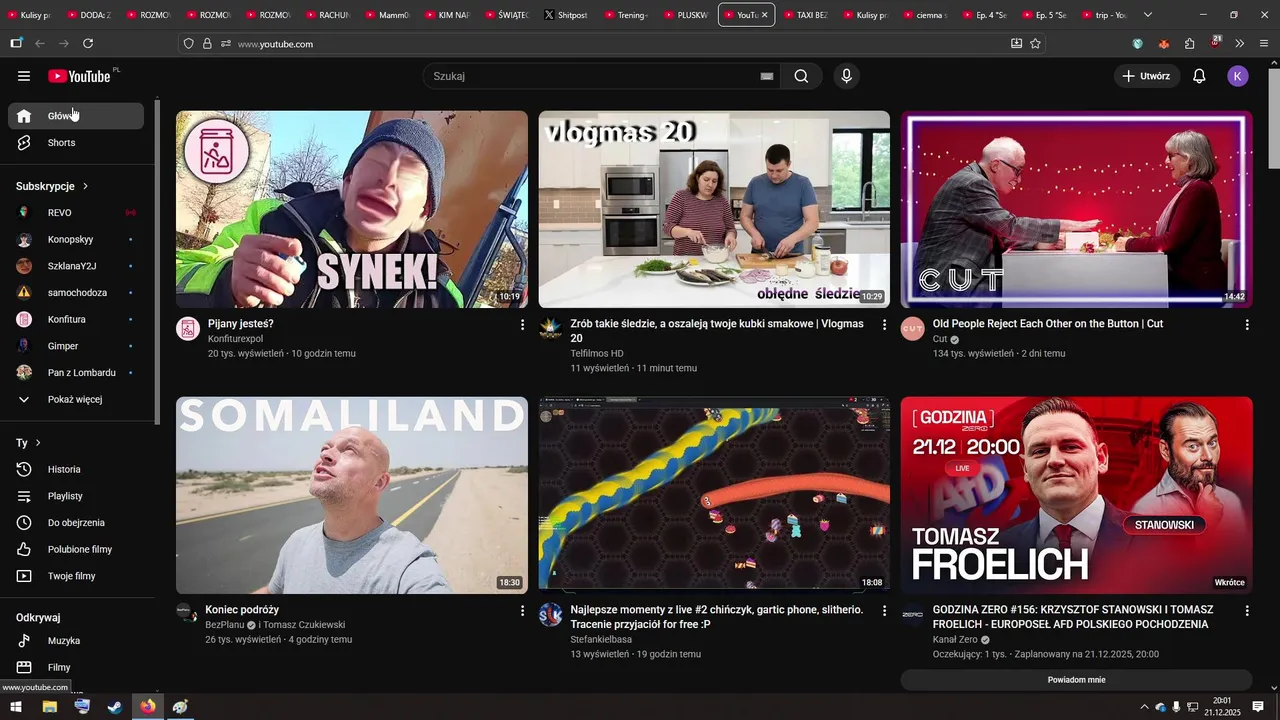Click the site lock padlock icon
This screenshot has height=720, width=1280.
(207, 44)
